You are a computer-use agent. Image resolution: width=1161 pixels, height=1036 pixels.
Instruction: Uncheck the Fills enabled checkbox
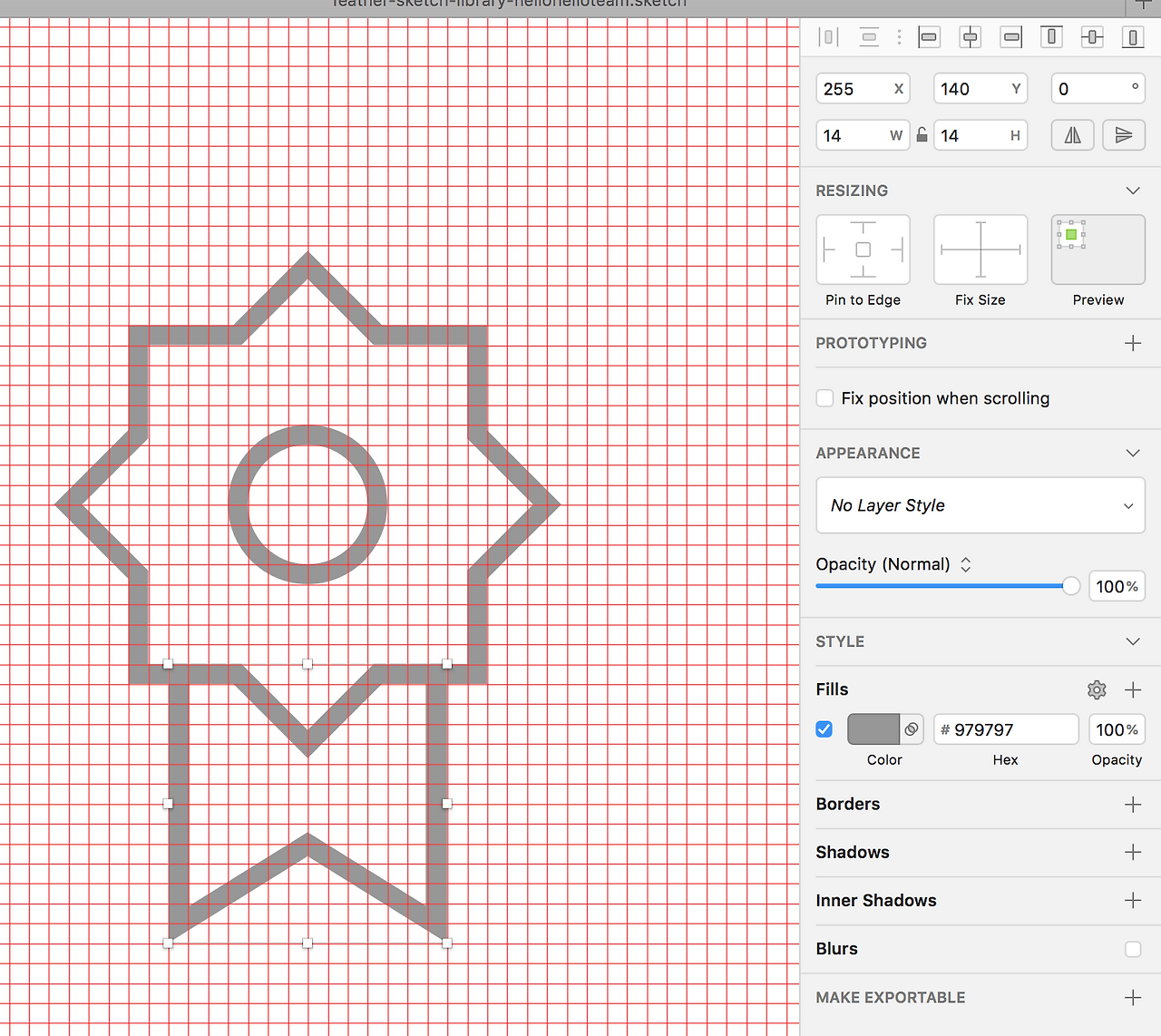[824, 729]
